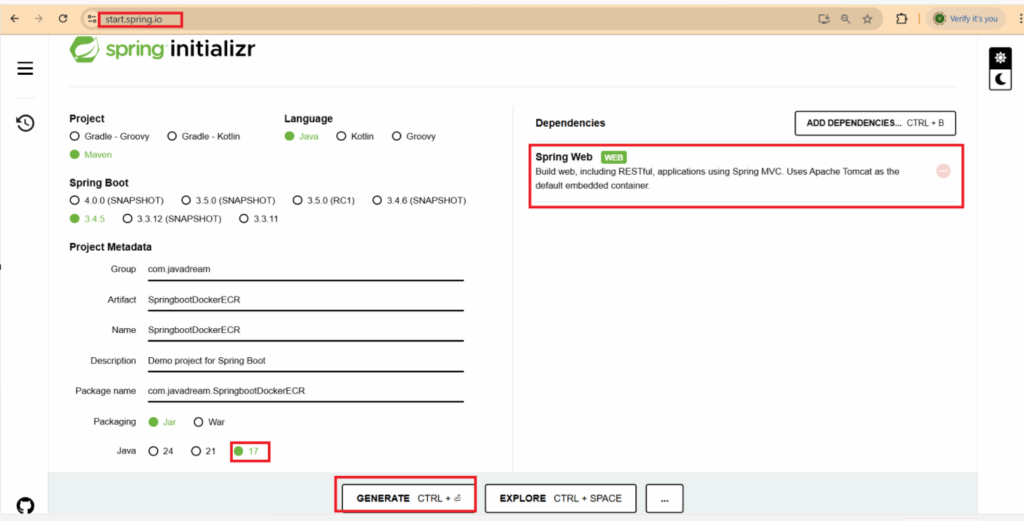Choose Java as the language

pos(302,136)
